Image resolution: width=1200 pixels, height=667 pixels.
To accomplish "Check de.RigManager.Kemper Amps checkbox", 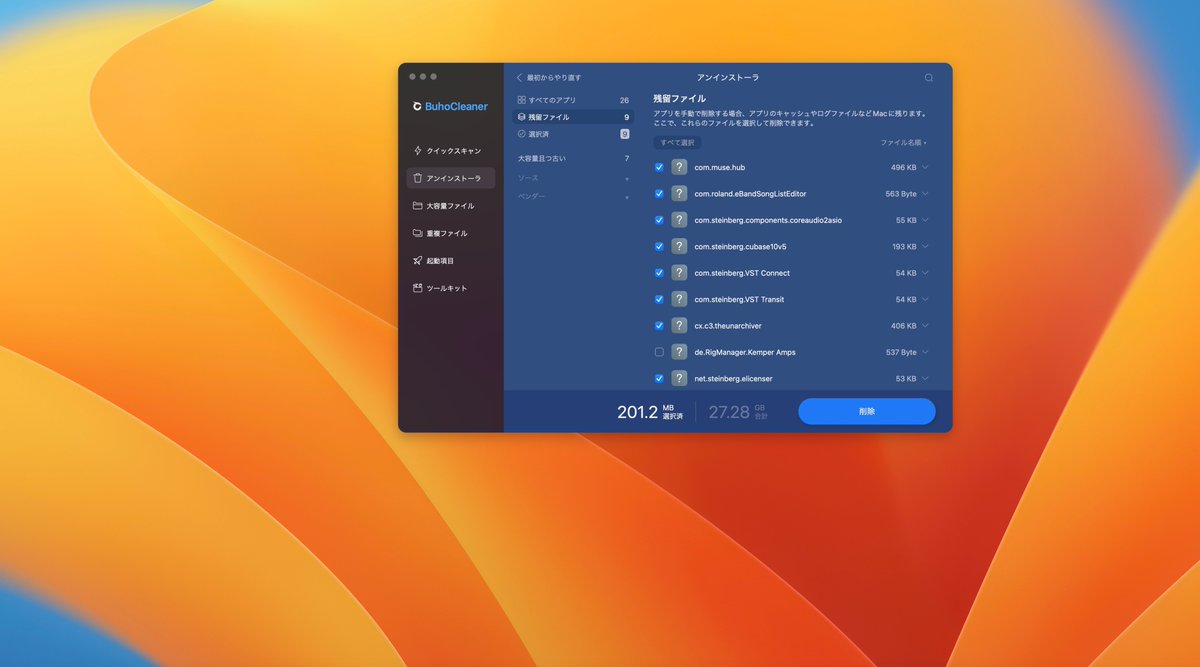I will coord(659,352).
